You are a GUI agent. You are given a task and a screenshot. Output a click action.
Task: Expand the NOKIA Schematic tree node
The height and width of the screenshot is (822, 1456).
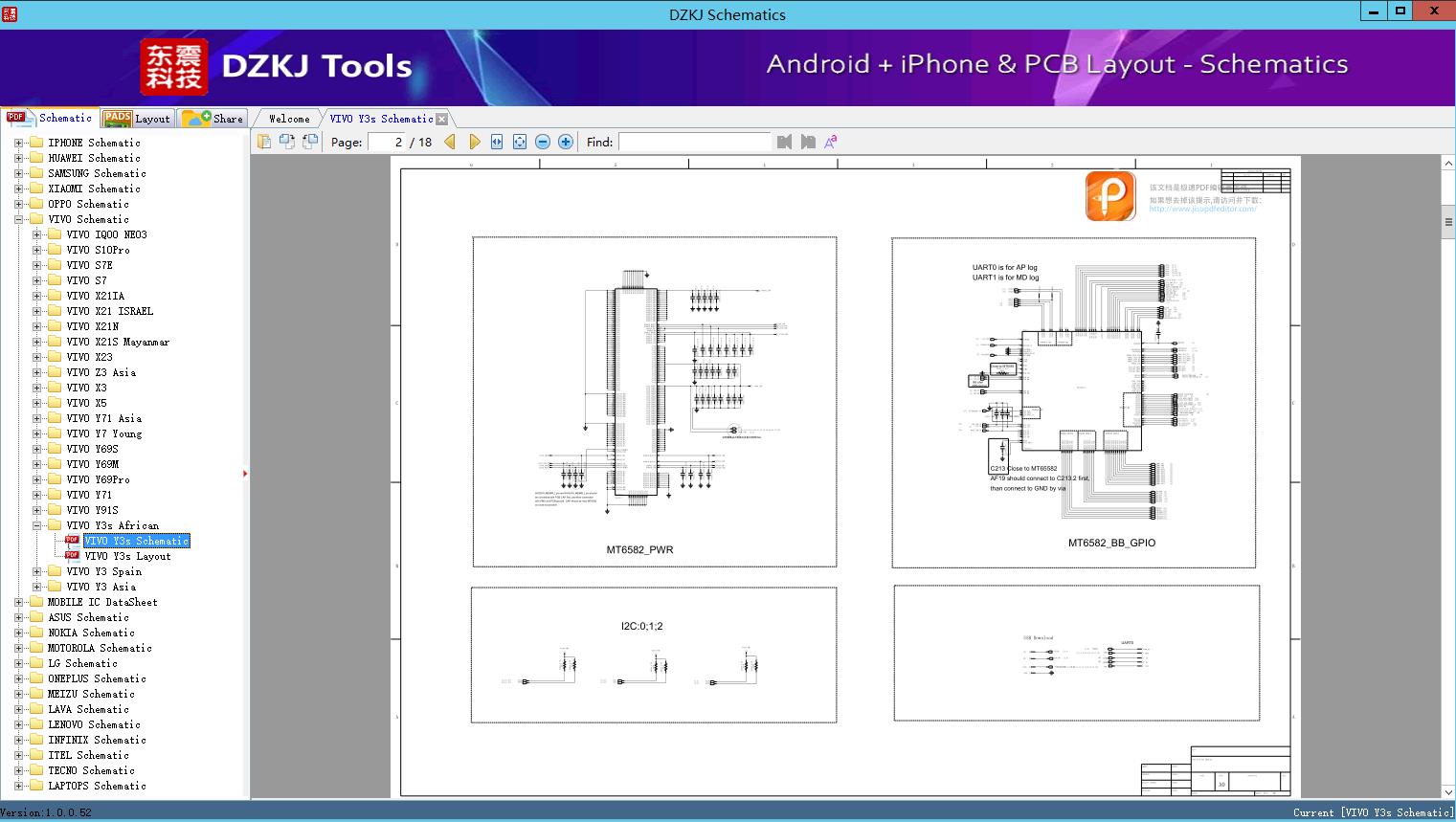coord(17,633)
